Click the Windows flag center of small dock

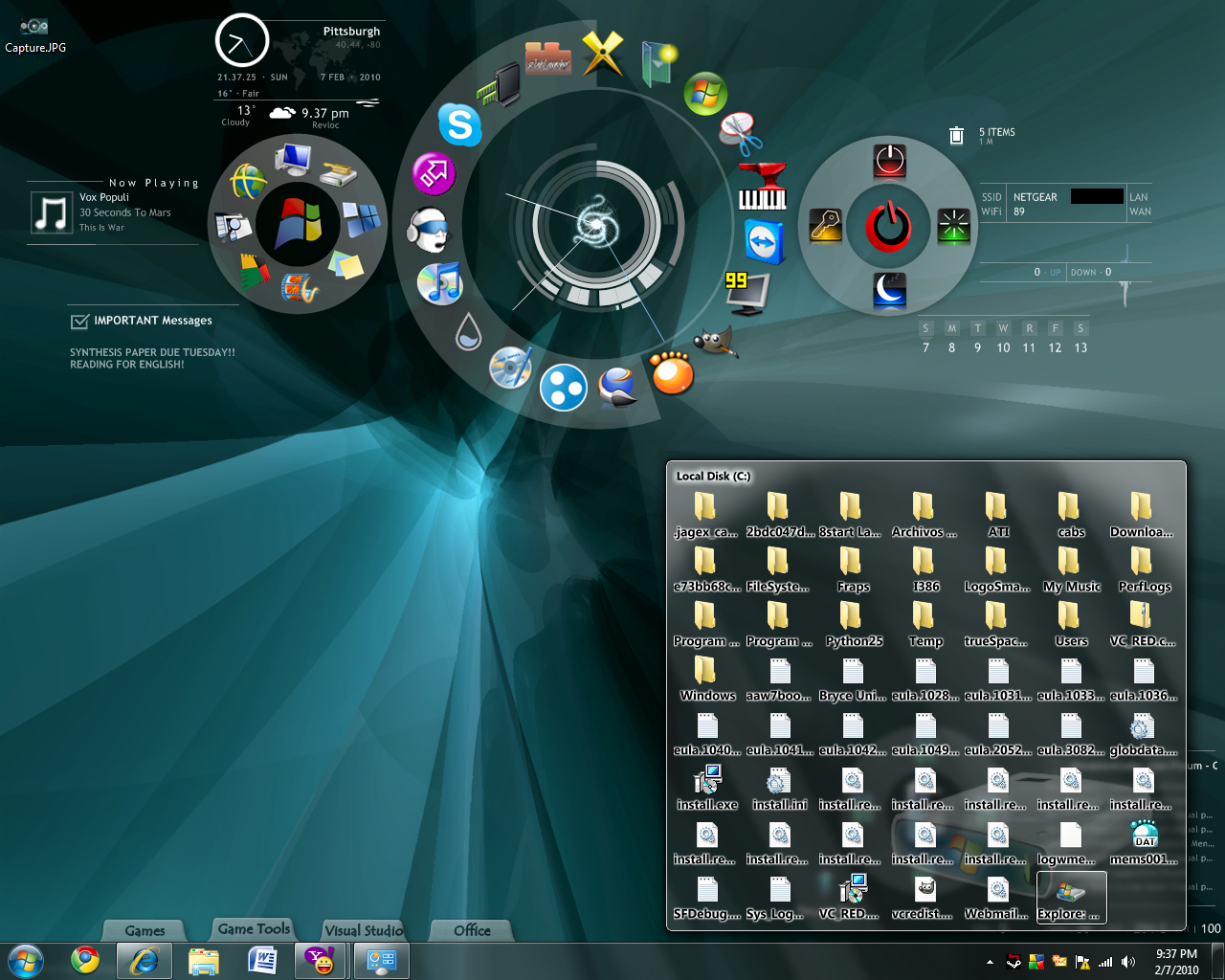299,225
